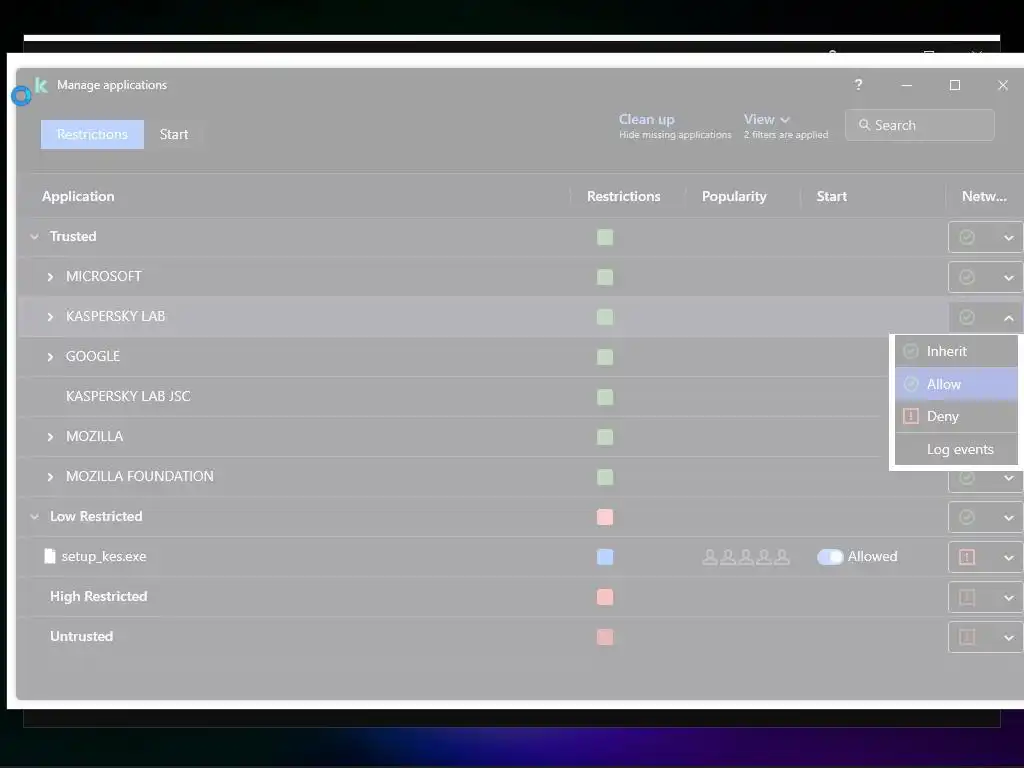The image size is (1024, 768).
Task: Click the Trusted green restrictions square
Action: coord(605,237)
